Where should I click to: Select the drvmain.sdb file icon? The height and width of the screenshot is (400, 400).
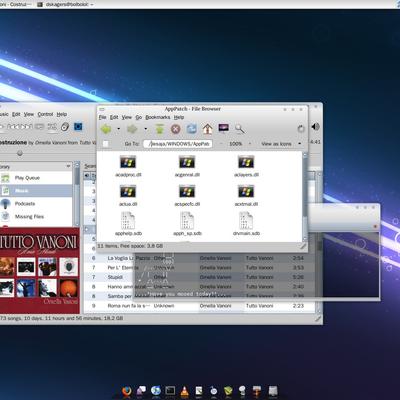tap(246, 221)
